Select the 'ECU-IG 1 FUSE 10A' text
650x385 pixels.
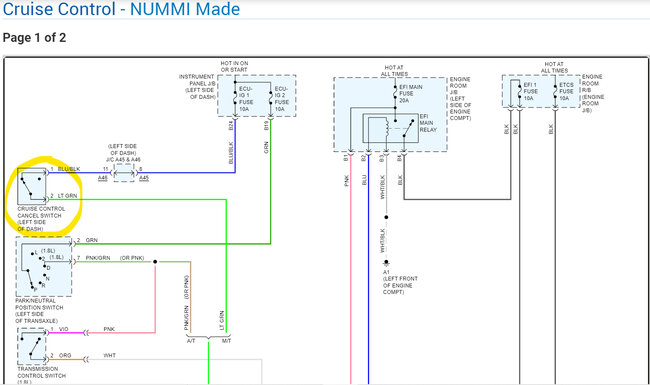245,99
